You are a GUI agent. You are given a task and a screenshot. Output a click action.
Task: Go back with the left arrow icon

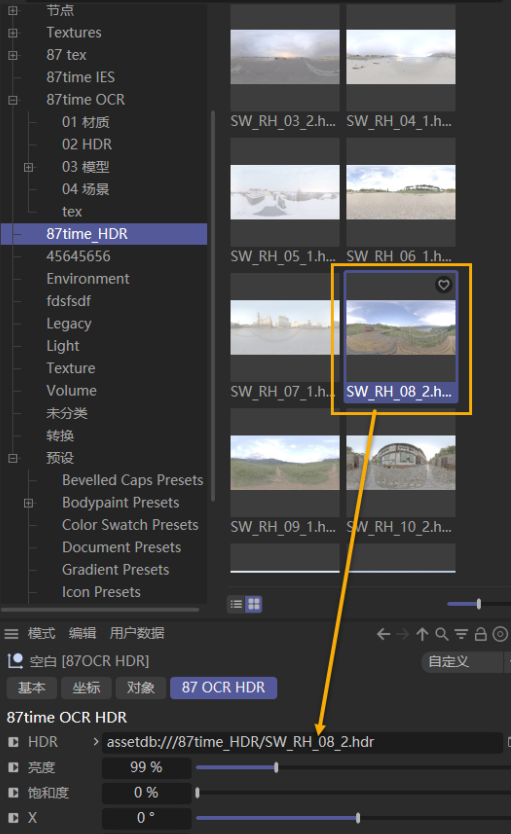(383, 634)
